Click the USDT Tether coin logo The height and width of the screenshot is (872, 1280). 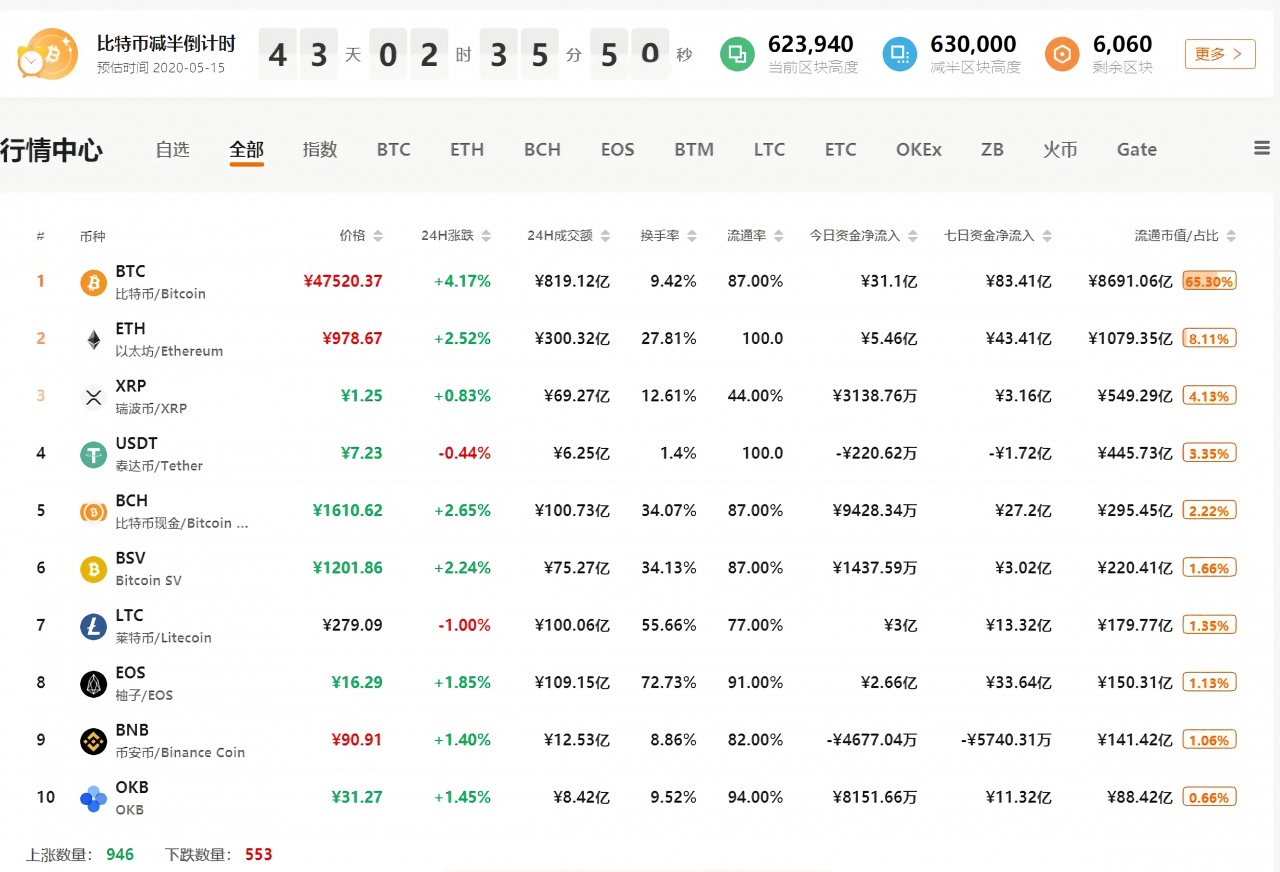click(93, 455)
